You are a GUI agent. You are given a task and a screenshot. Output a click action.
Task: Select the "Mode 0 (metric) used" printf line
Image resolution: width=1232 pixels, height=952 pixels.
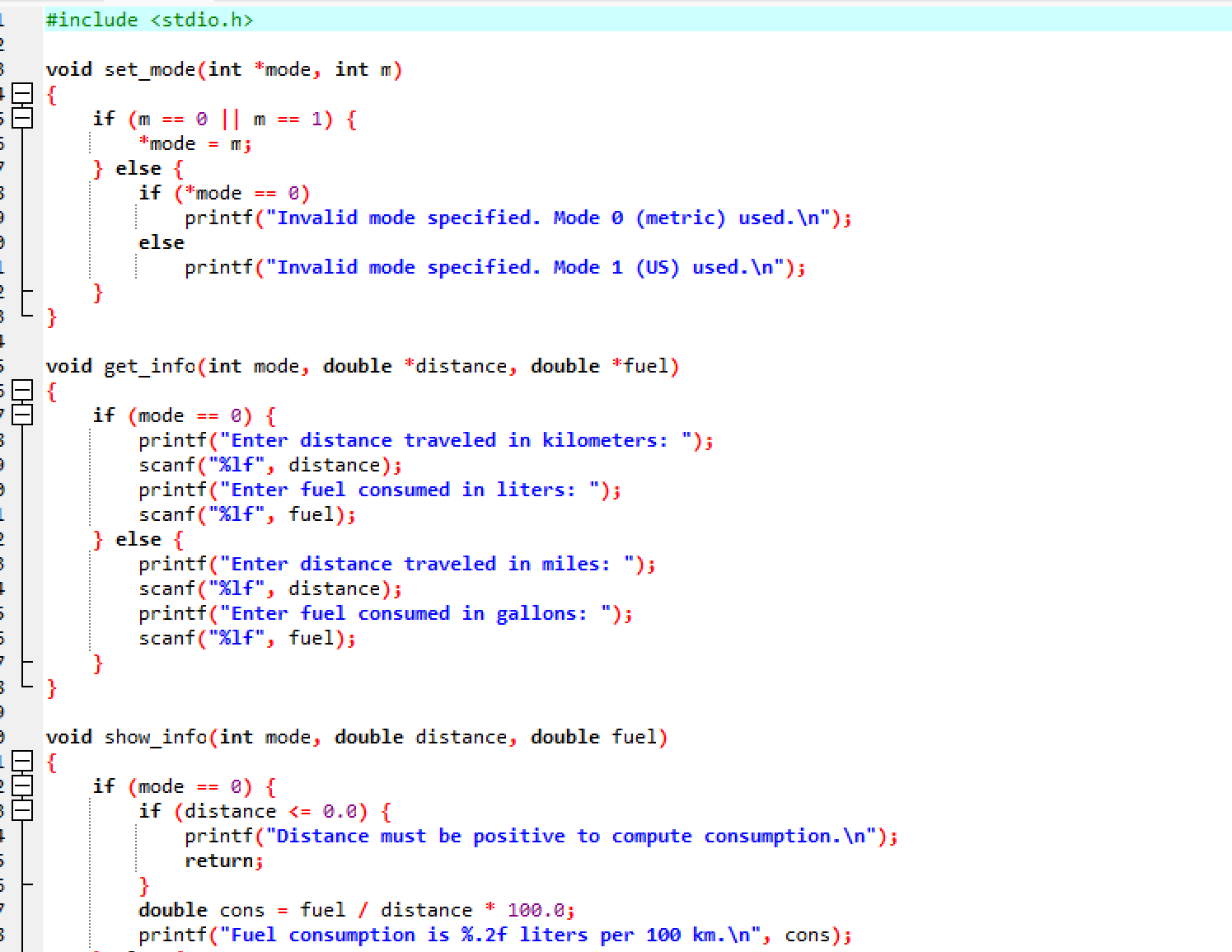[518, 218]
